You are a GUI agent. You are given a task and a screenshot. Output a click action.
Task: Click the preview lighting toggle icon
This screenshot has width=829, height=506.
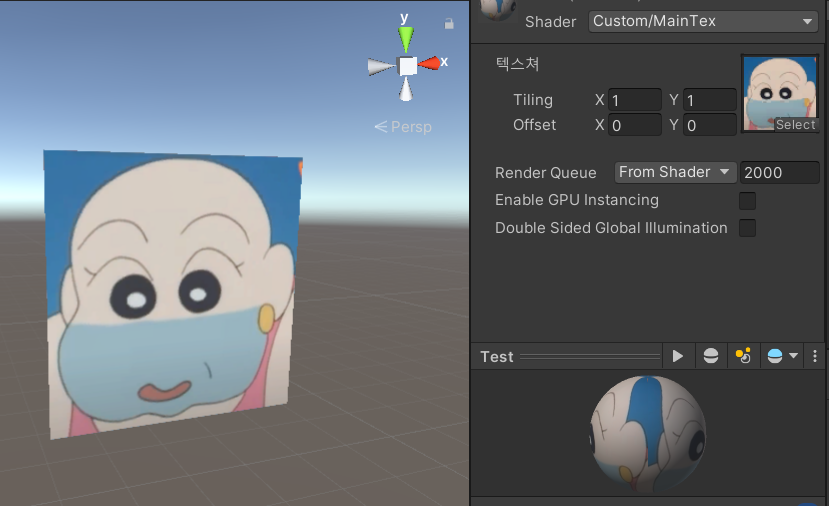743,356
